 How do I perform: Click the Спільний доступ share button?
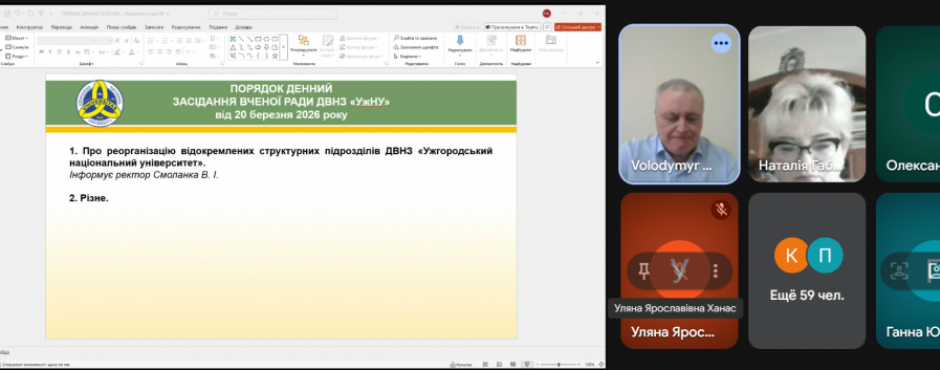click(x=577, y=27)
